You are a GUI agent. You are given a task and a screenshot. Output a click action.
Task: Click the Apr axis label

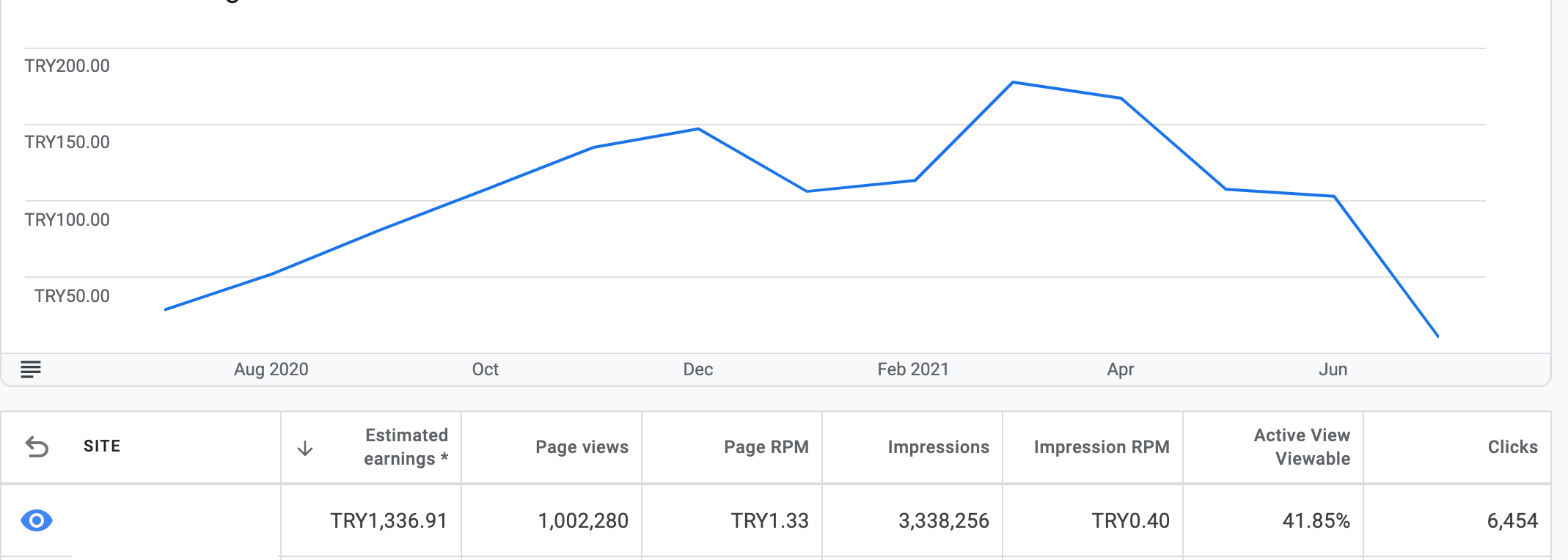tap(1121, 369)
